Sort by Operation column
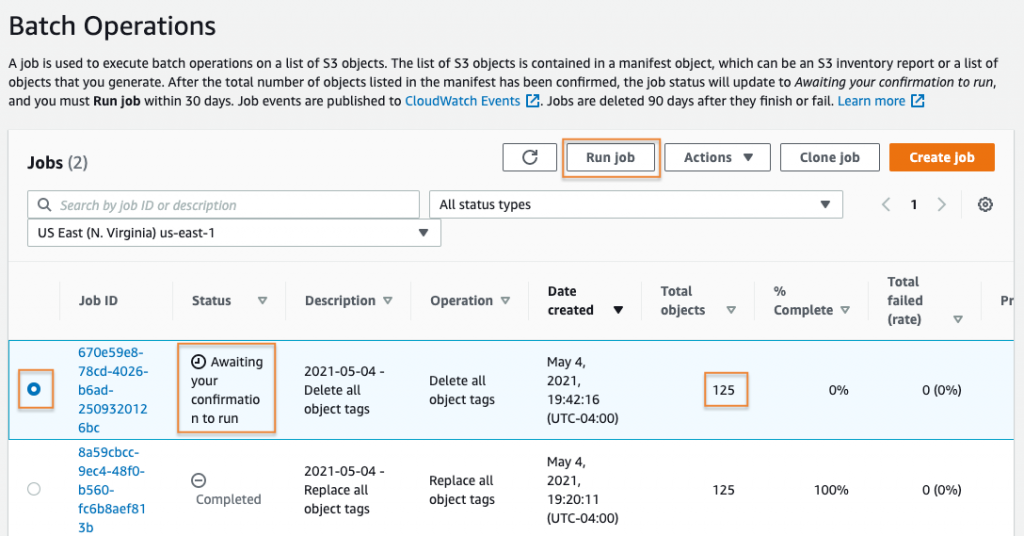 click(x=505, y=301)
